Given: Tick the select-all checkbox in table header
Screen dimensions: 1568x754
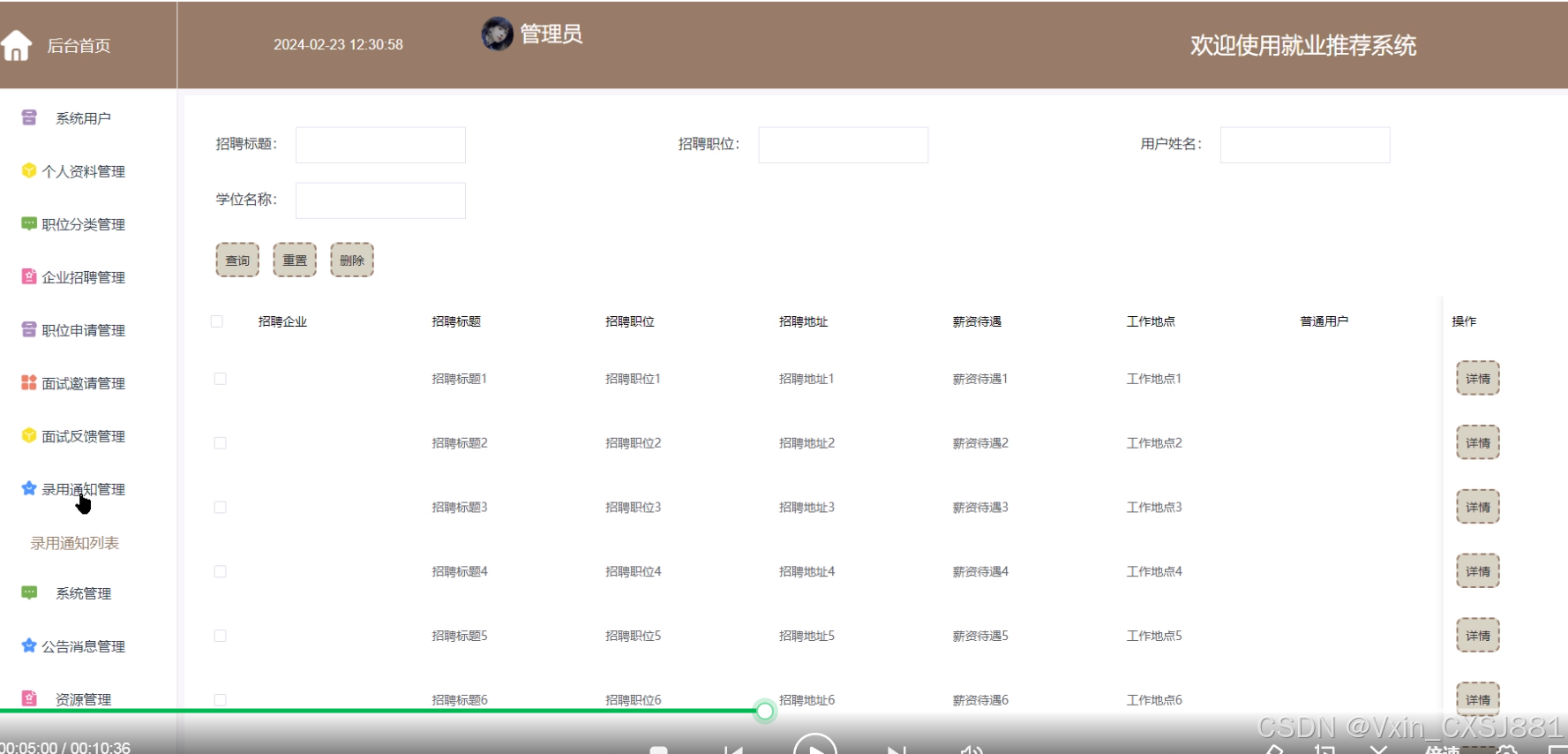Looking at the screenshot, I should (x=217, y=321).
